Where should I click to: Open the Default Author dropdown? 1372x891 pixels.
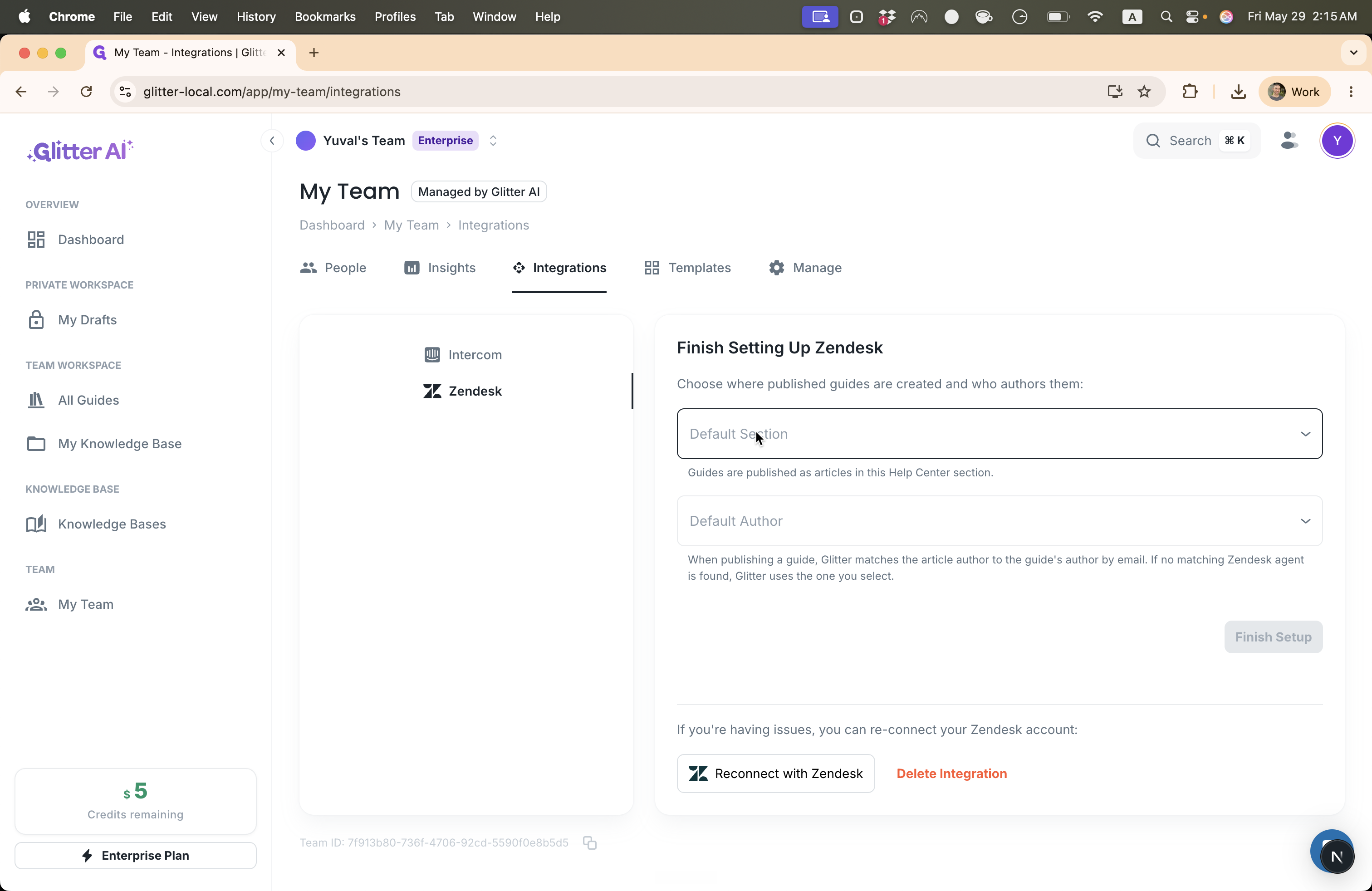pyautogui.click(x=1000, y=521)
